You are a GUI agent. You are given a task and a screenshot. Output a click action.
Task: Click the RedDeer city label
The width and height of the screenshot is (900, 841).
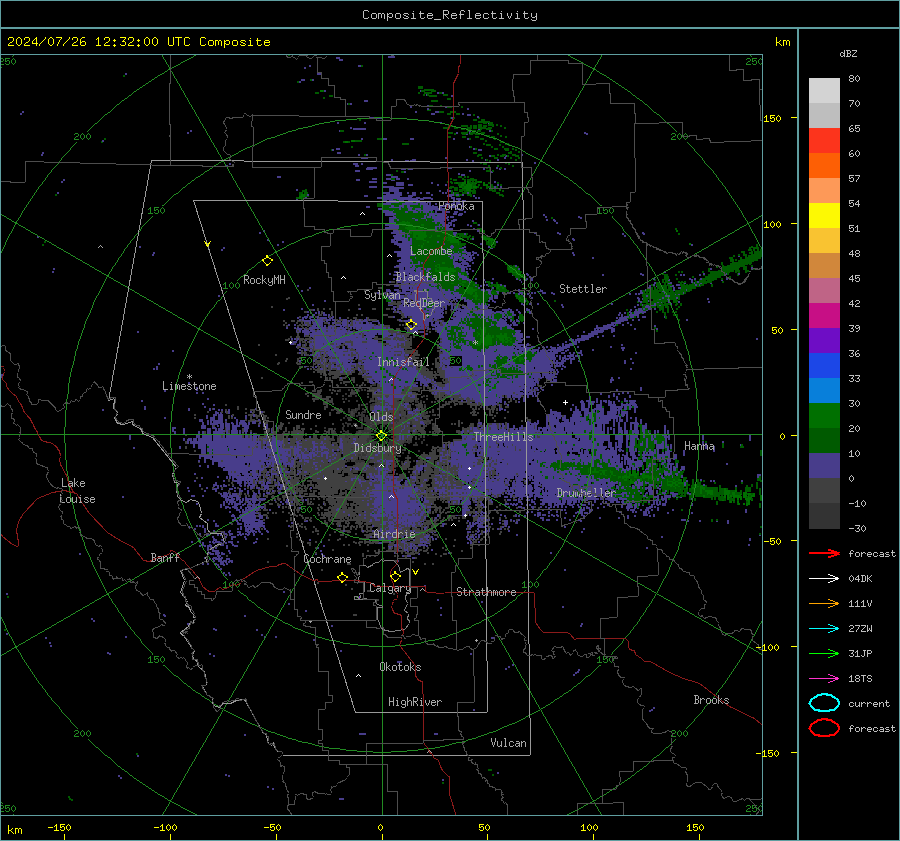coord(424,303)
